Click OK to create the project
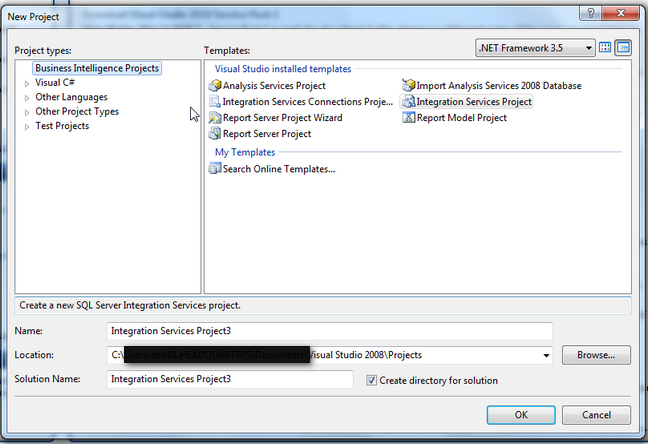648x444 pixels. coord(521,415)
